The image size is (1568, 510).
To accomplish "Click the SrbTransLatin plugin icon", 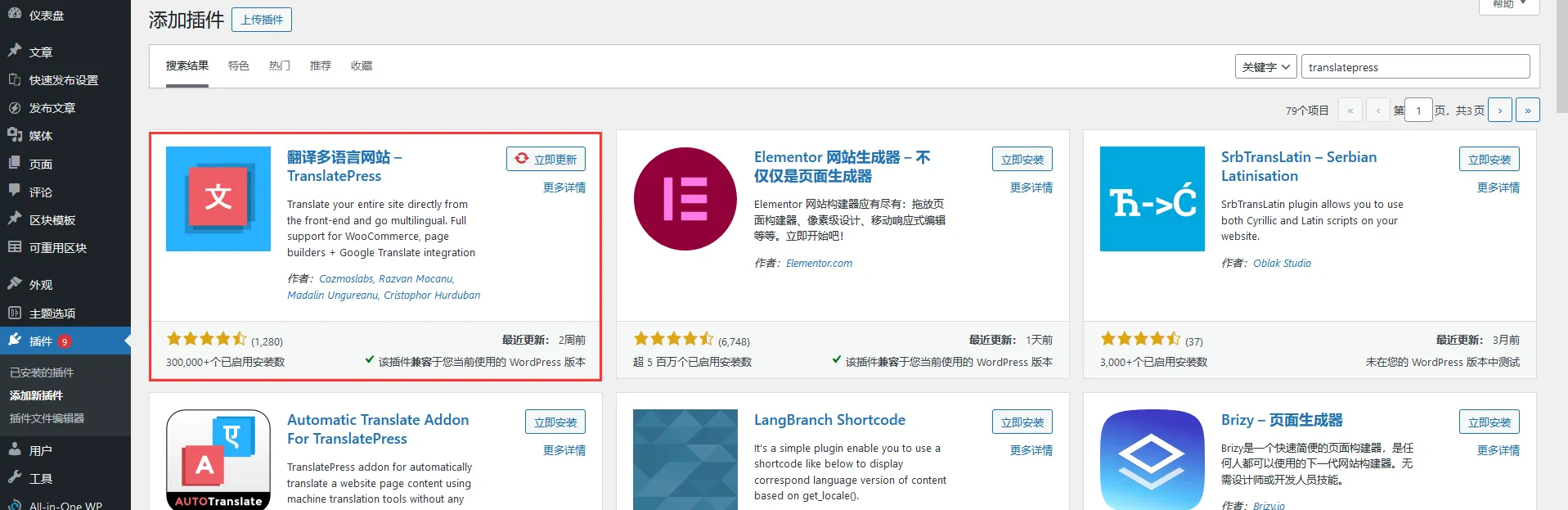I will (x=1152, y=199).
